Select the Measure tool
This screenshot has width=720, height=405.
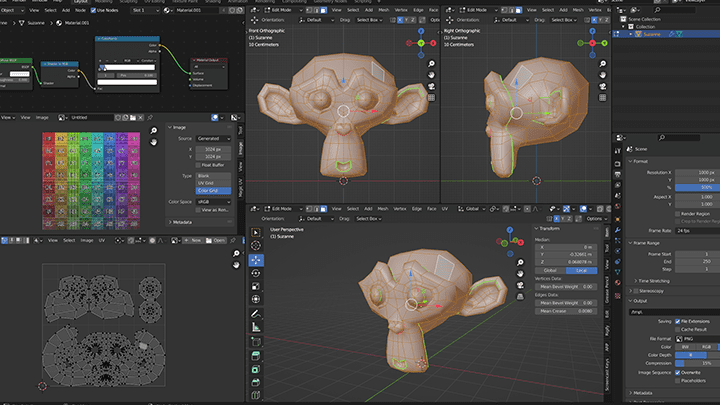(x=256, y=327)
